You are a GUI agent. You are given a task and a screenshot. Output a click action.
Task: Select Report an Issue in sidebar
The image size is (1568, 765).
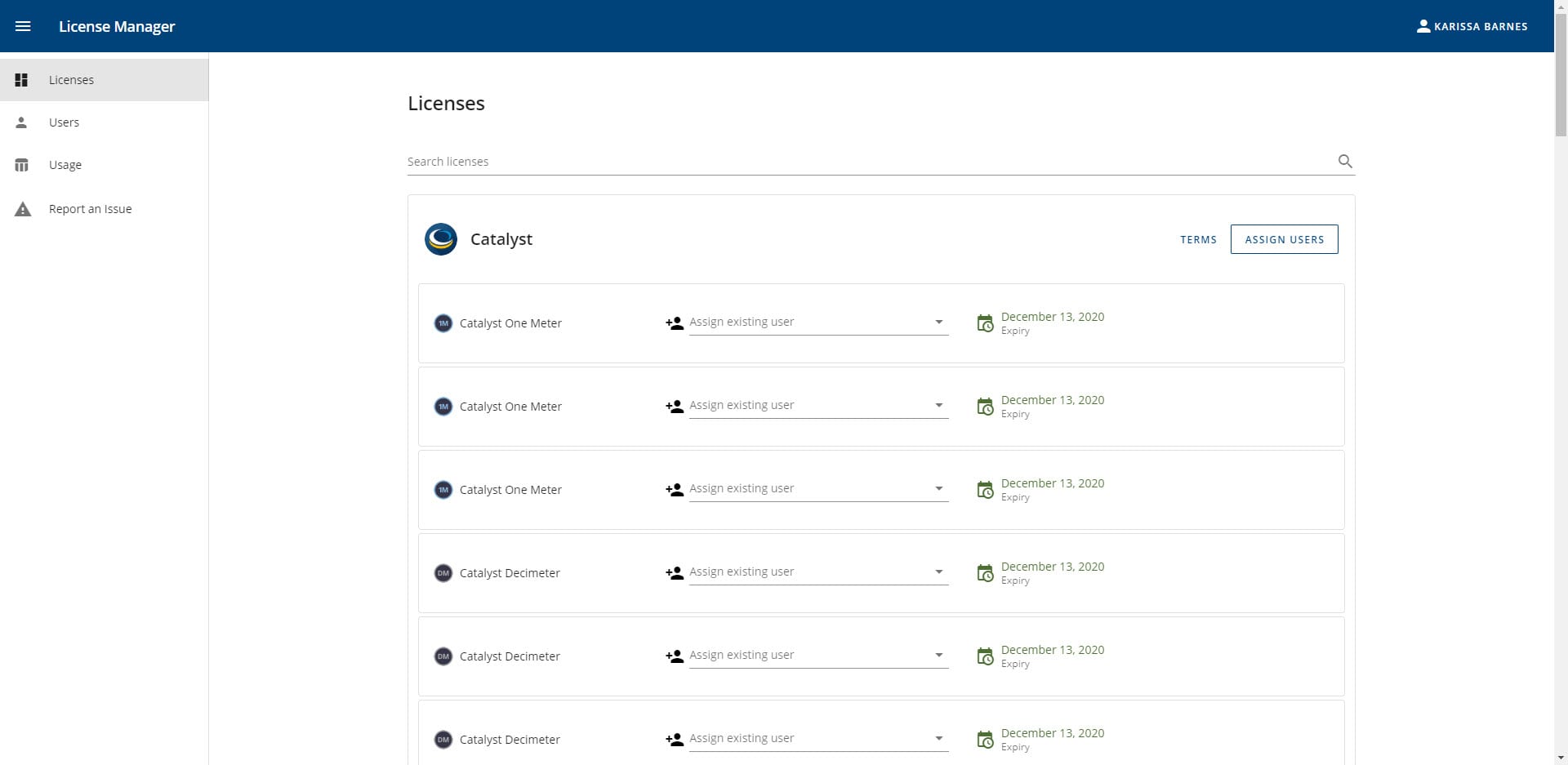(104, 209)
